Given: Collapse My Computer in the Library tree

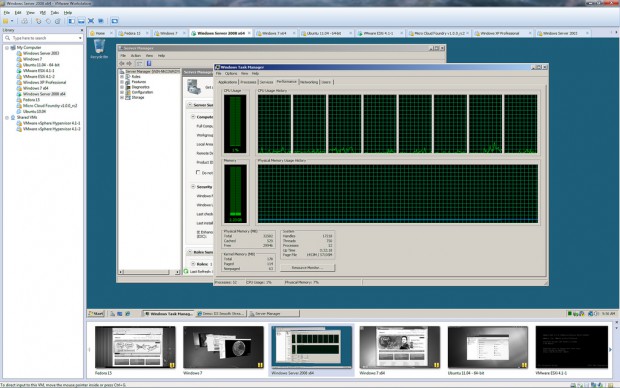Looking at the screenshot, I should click(7, 47).
